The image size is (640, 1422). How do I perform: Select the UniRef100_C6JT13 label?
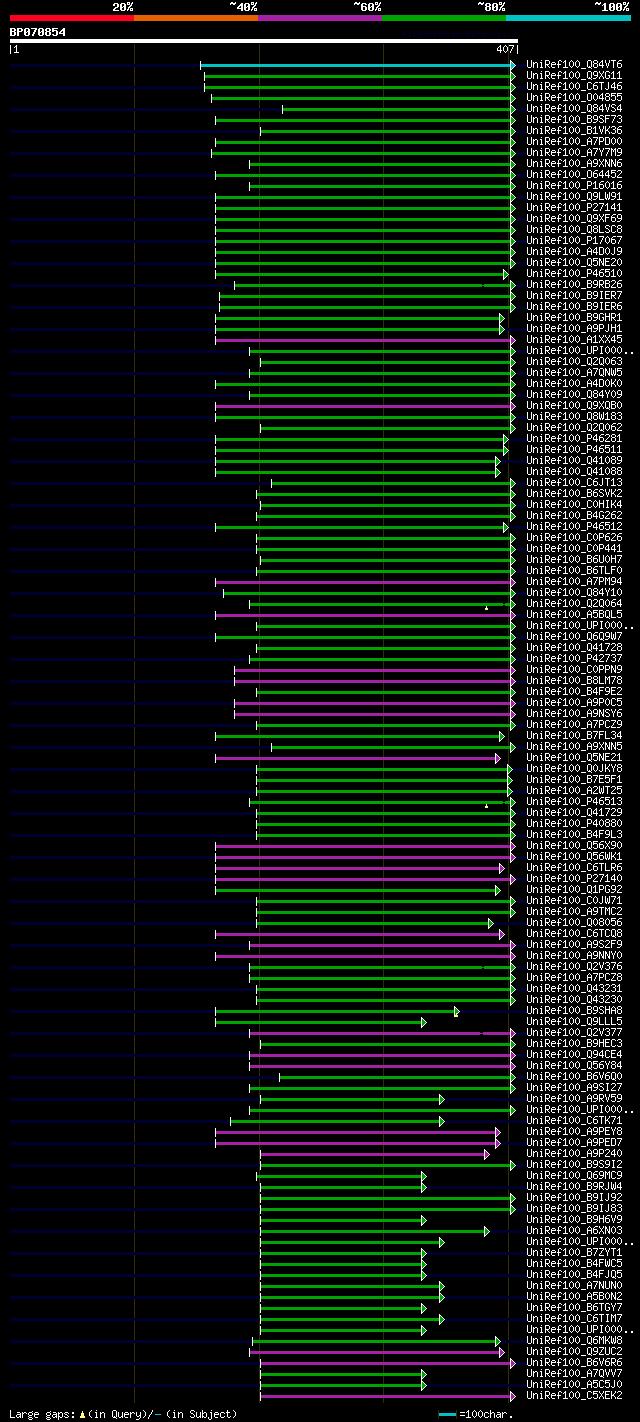573,483
